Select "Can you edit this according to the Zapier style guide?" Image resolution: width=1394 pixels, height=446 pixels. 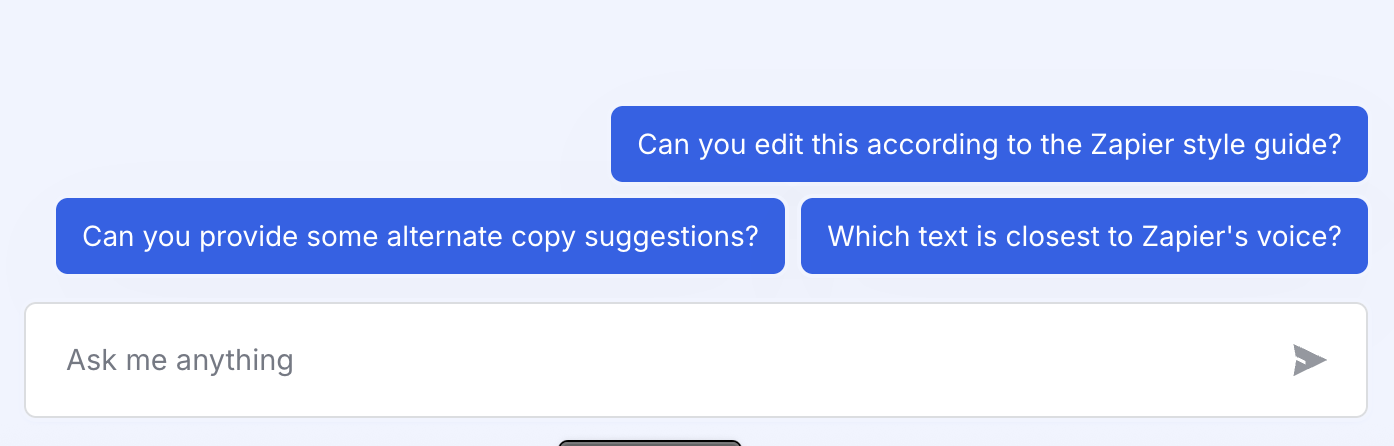989,144
